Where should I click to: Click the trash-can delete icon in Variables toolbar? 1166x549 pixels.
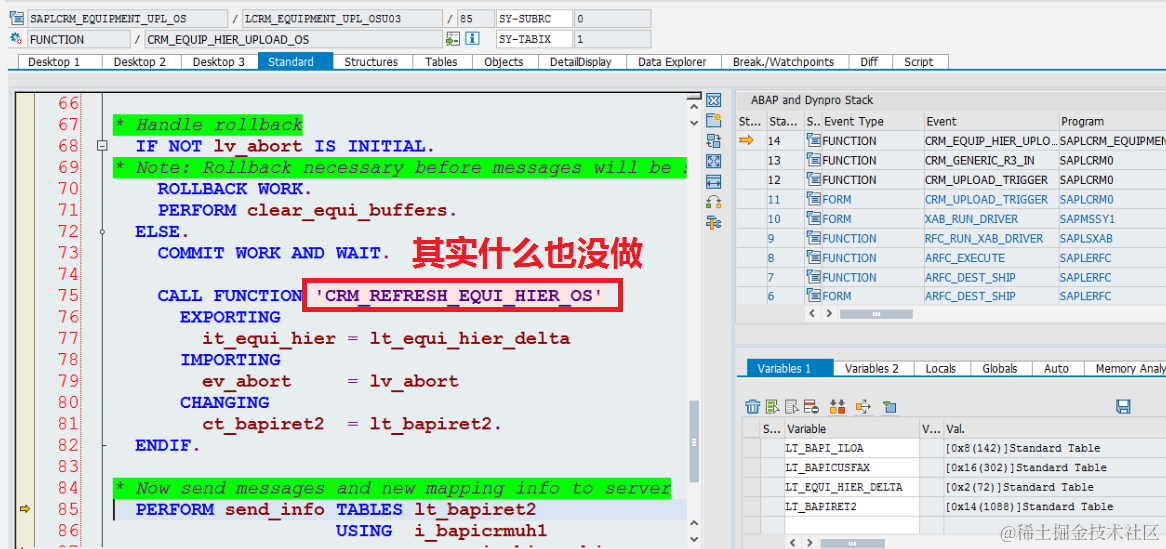coord(753,406)
